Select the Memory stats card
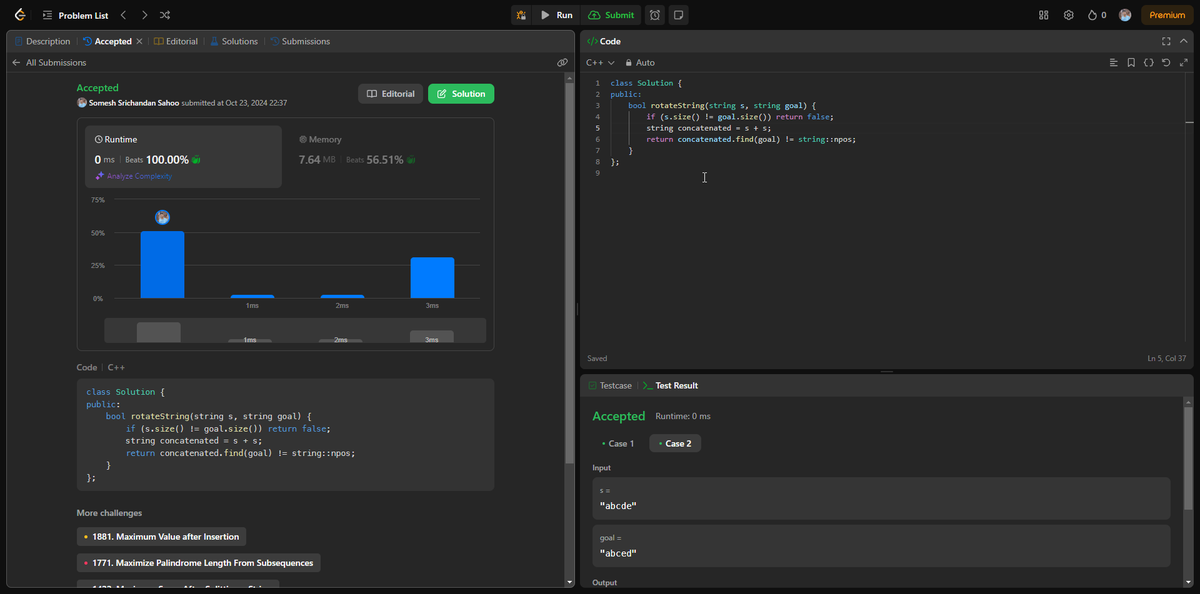1200x594 pixels. [390, 156]
